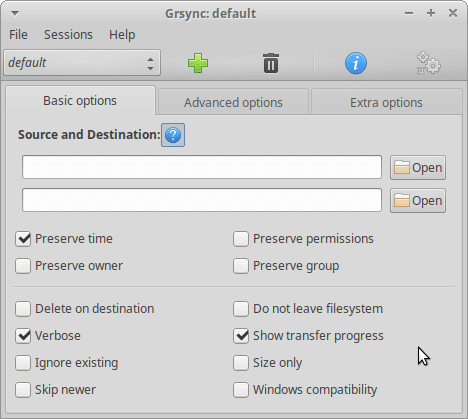
Task: Open the Help menu
Action: (x=122, y=35)
